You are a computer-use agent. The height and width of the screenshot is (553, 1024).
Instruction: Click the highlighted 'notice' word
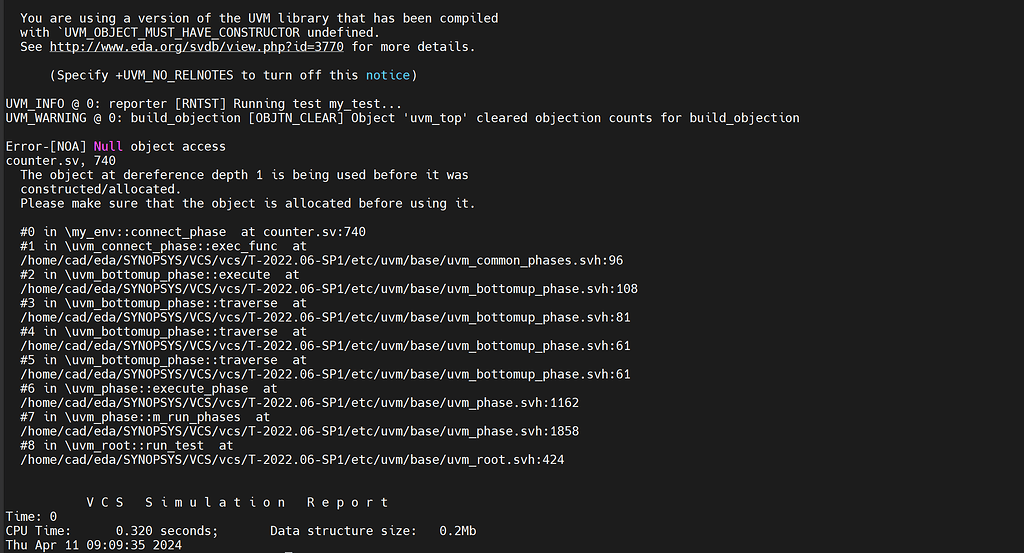coord(388,75)
